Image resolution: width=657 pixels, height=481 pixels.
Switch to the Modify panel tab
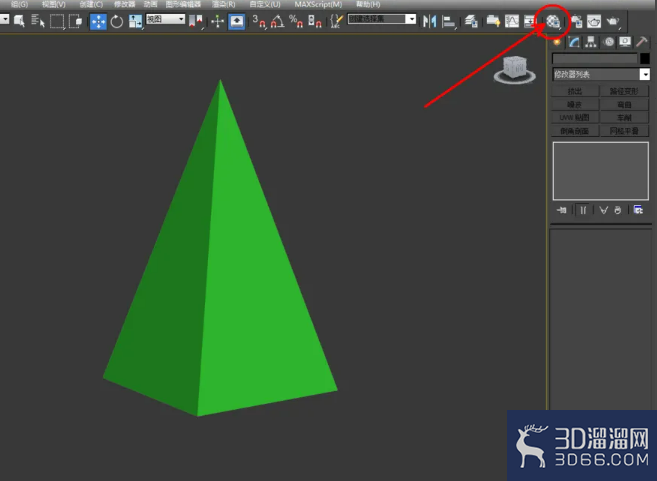click(x=574, y=42)
